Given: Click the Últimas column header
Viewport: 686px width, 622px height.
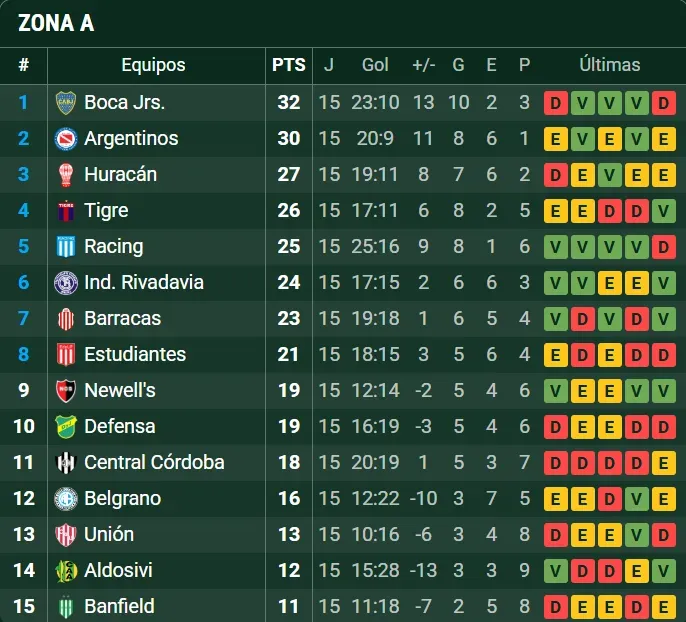Looking at the screenshot, I should click(609, 65).
